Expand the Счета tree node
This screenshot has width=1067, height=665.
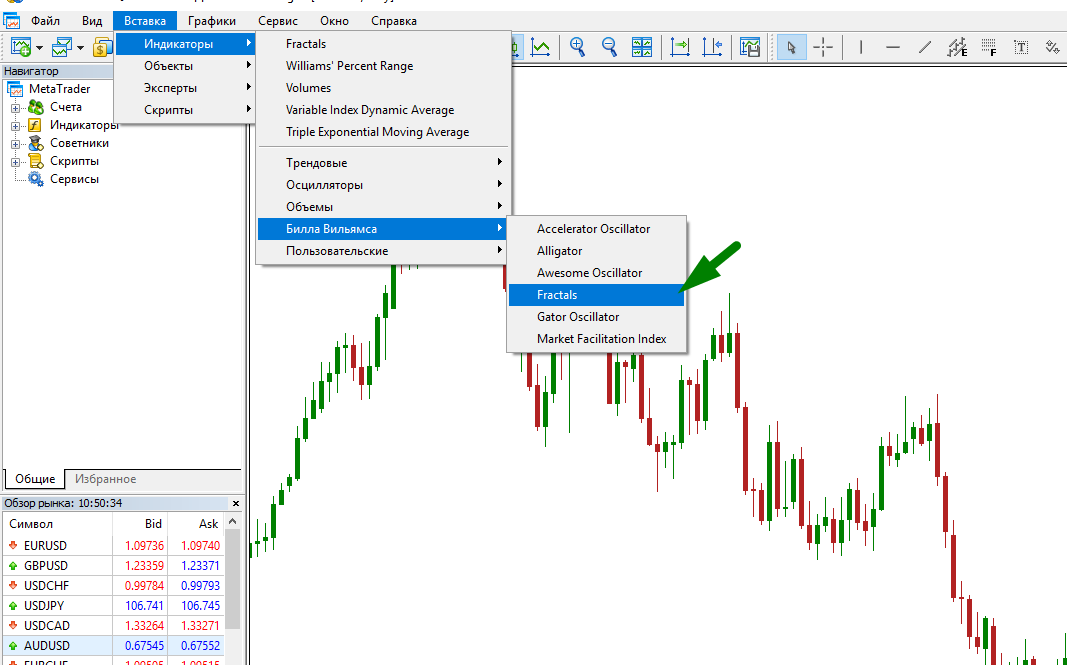(16, 108)
